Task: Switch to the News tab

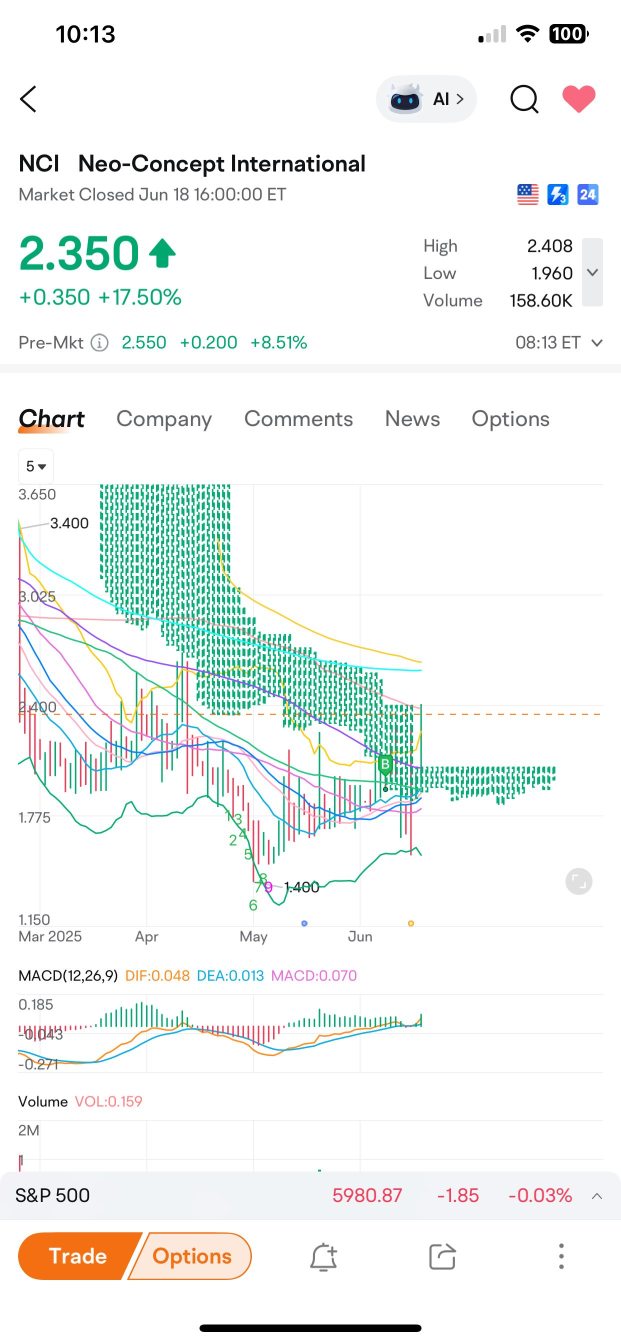Action: (412, 419)
